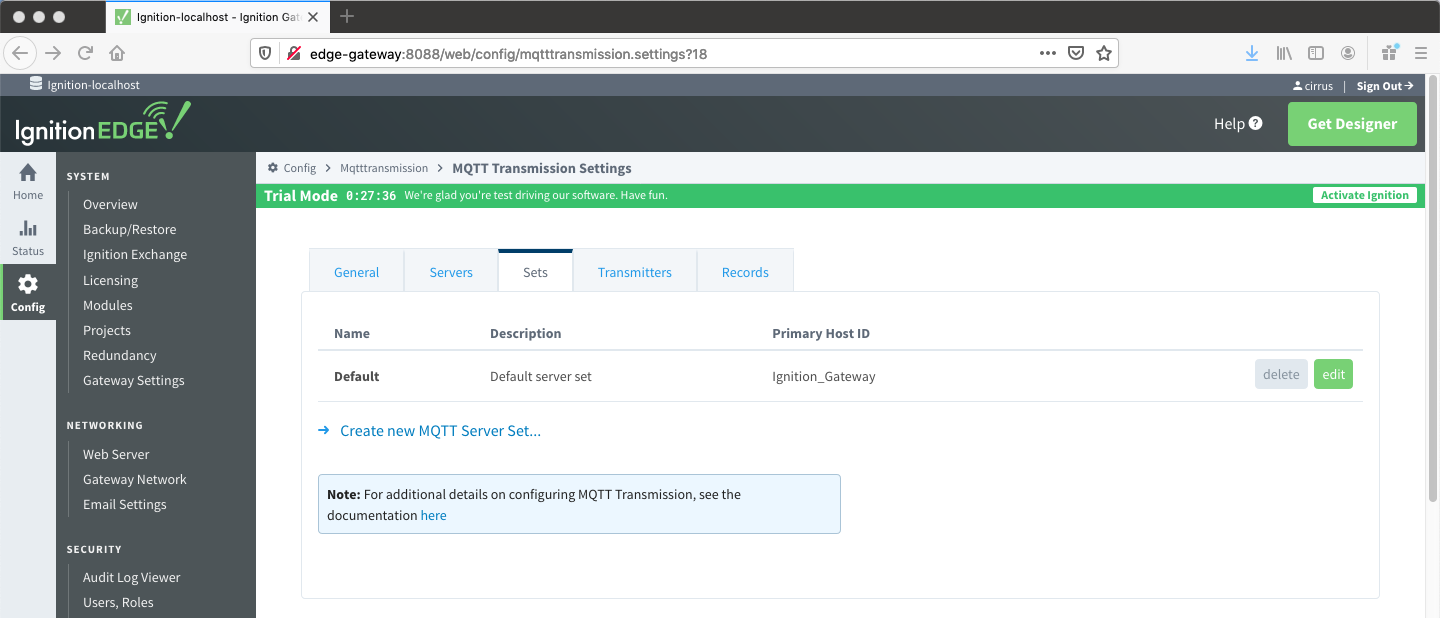The width and height of the screenshot is (1440, 618).
Task: Click the tracking protection shield icon
Action: pos(266,53)
